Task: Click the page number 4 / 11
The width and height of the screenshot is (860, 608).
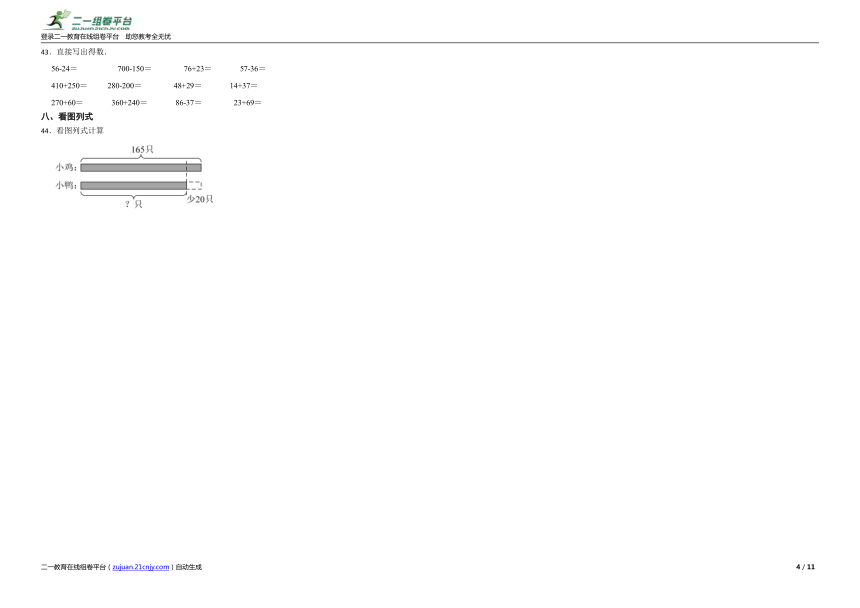Action: tap(805, 567)
